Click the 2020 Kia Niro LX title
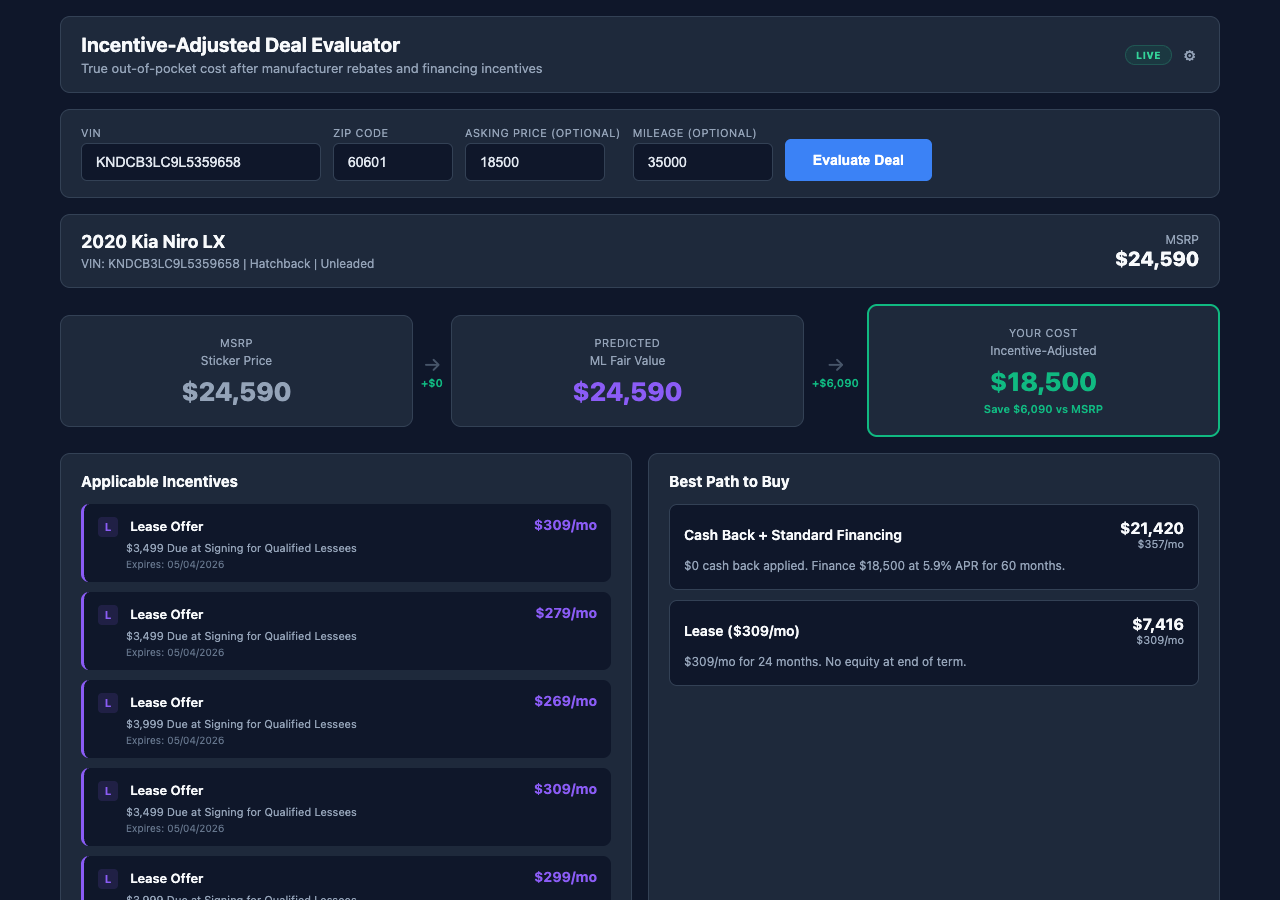This screenshot has width=1280, height=900. [153, 242]
